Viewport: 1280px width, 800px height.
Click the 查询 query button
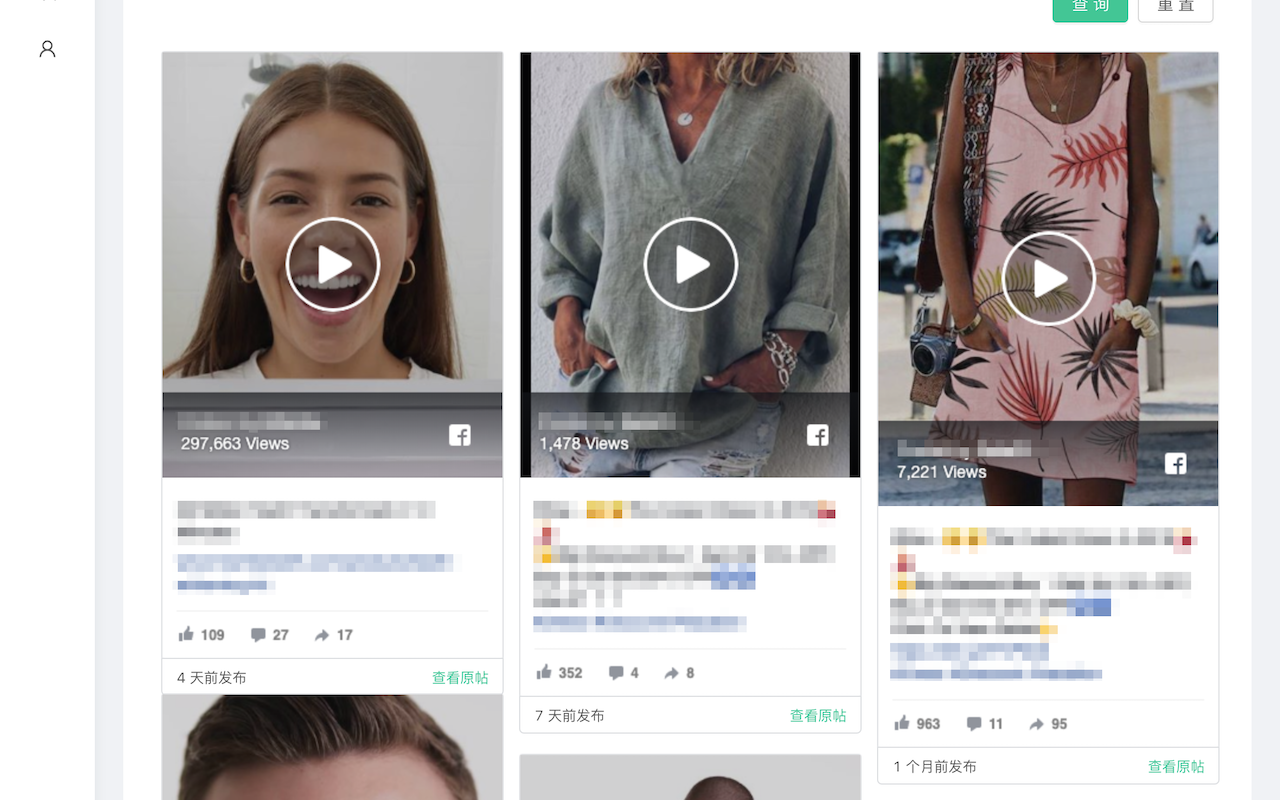[x=1090, y=6]
